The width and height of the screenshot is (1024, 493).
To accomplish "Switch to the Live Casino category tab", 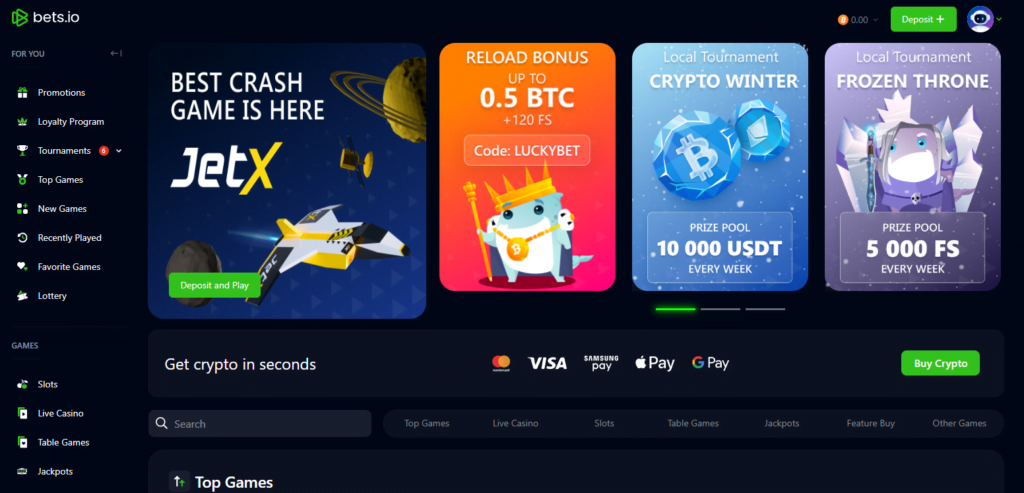I will click(515, 423).
